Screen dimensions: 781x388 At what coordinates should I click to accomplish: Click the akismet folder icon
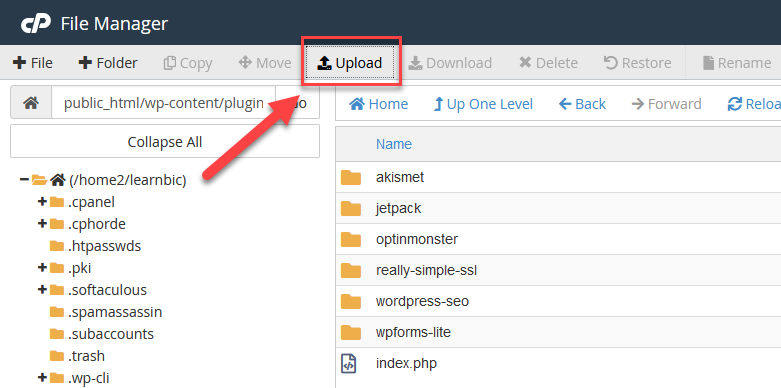click(x=351, y=177)
